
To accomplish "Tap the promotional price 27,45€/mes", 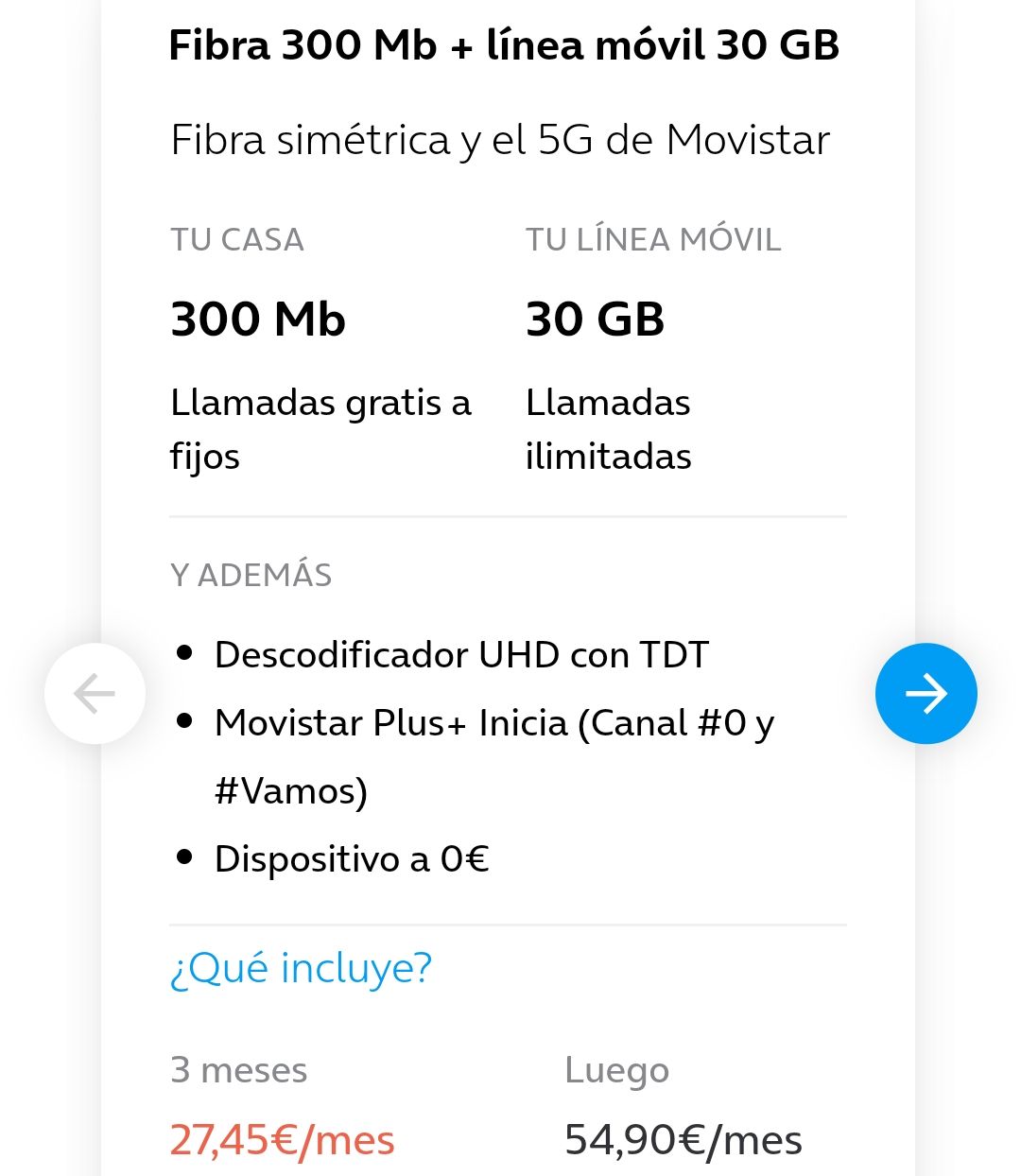I will [282, 1140].
